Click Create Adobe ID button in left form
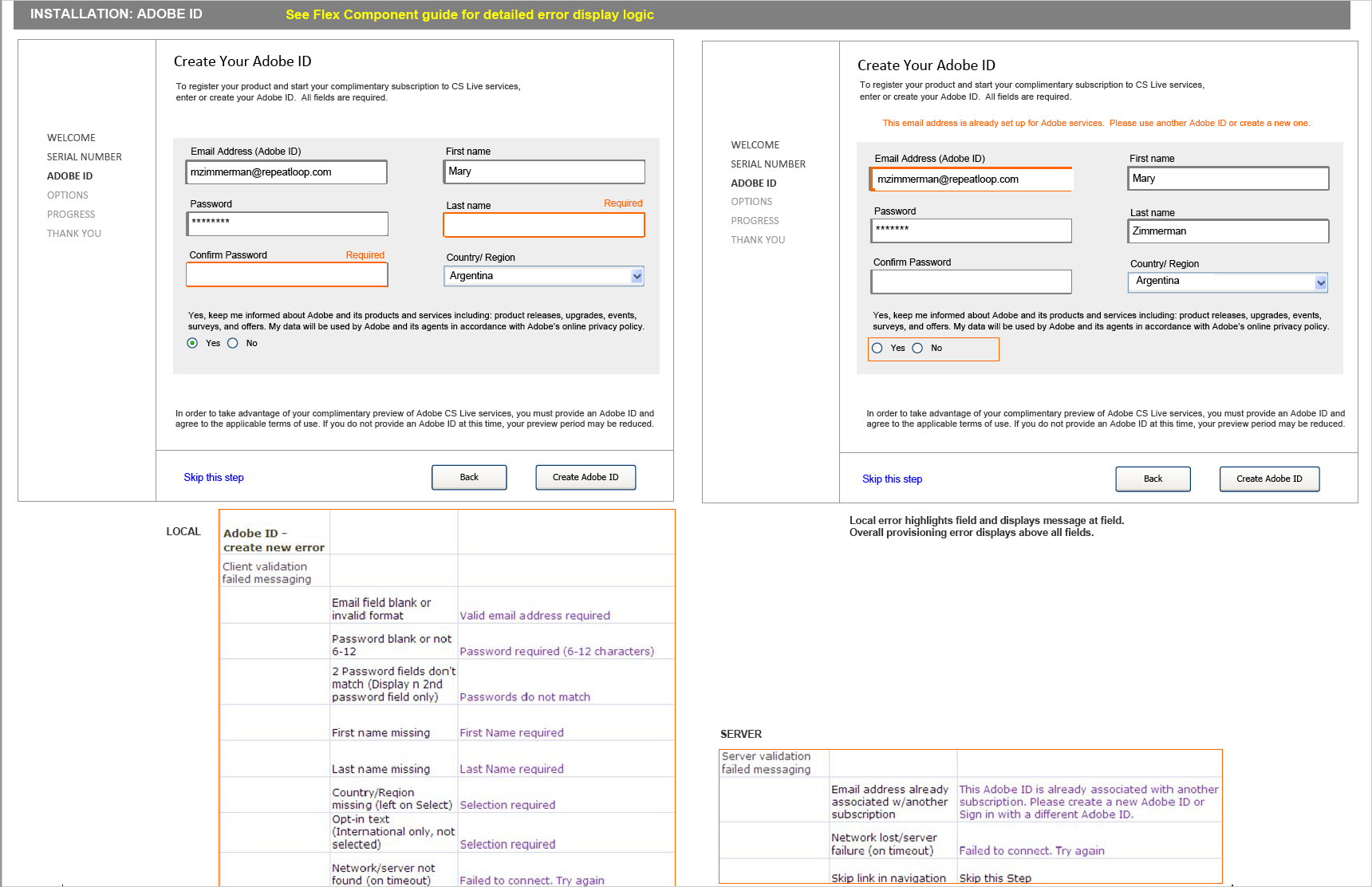 585,477
